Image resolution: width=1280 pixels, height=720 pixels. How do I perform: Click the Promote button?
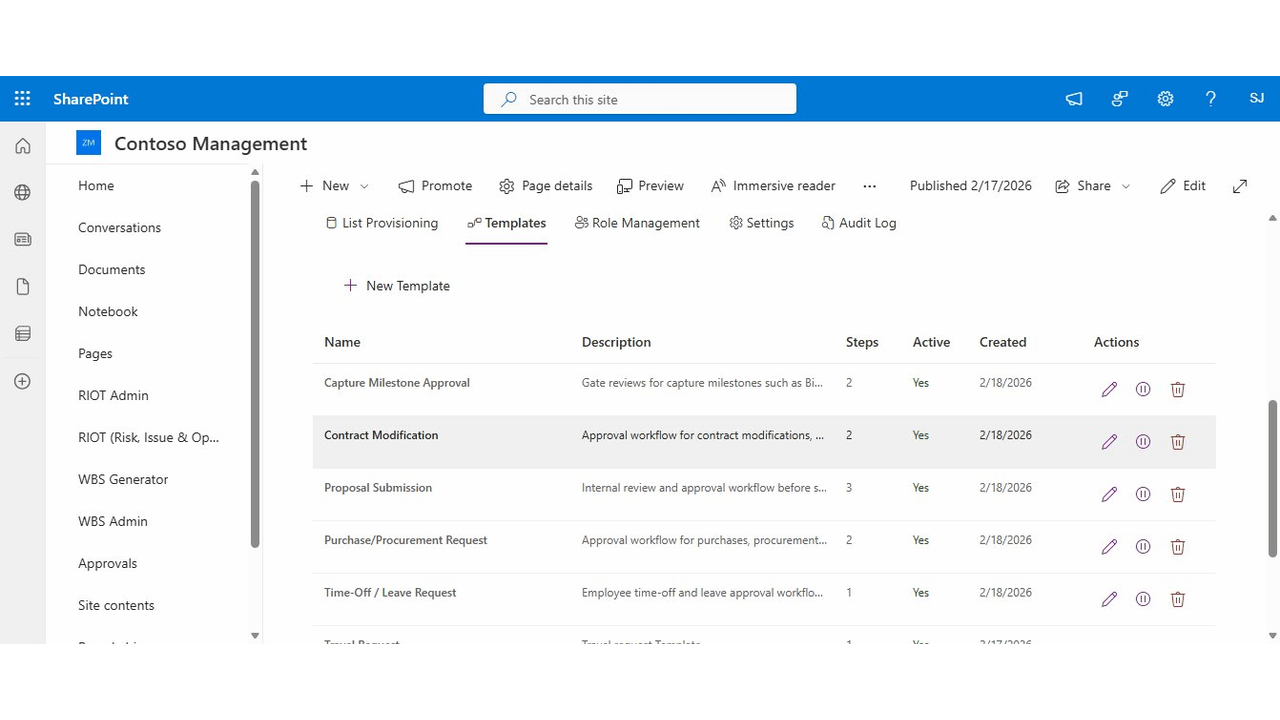[x=435, y=185]
